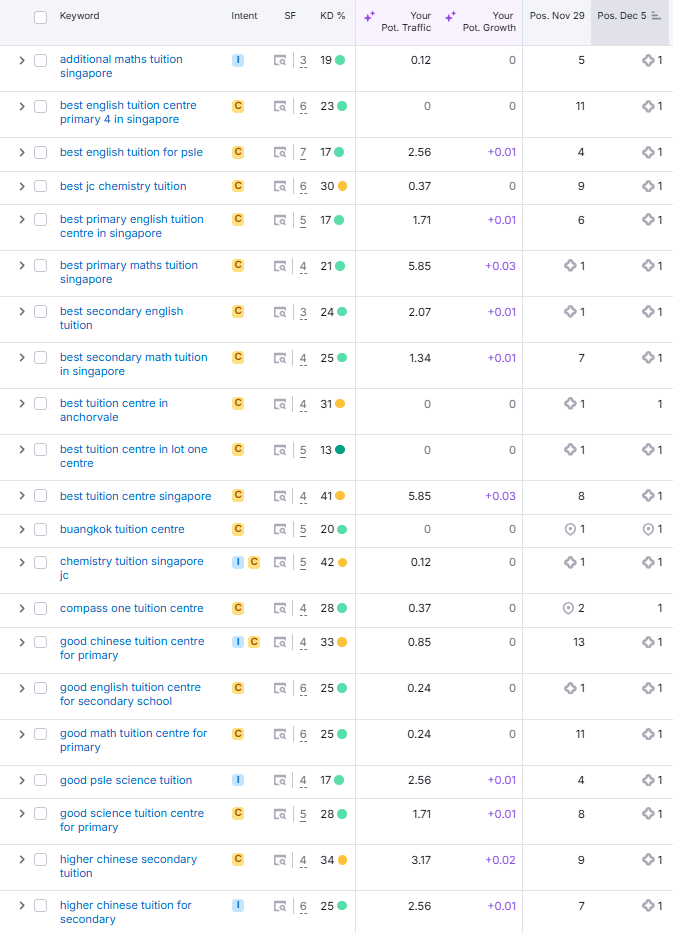
Task: Expand the higher chinese secondary tuition row
Action: (x=21, y=860)
